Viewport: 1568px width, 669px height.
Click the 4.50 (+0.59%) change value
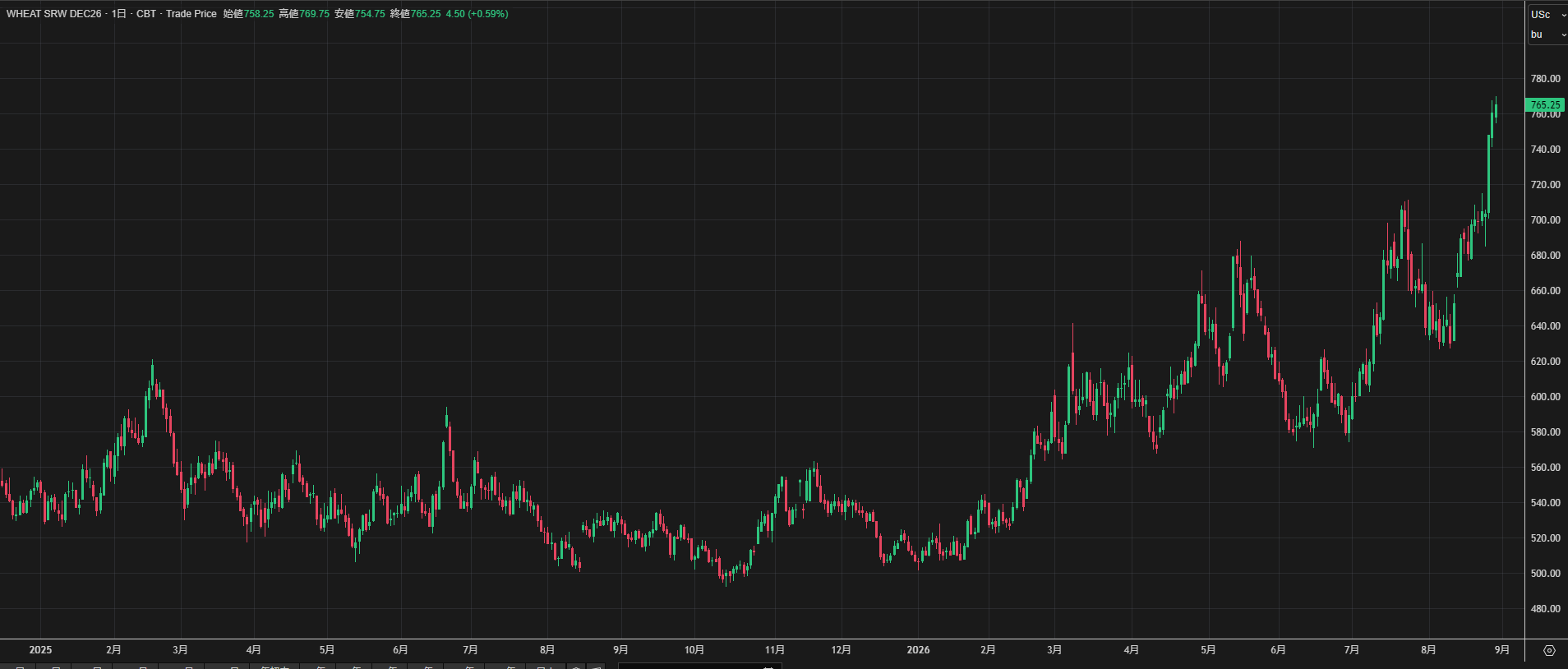(x=477, y=14)
